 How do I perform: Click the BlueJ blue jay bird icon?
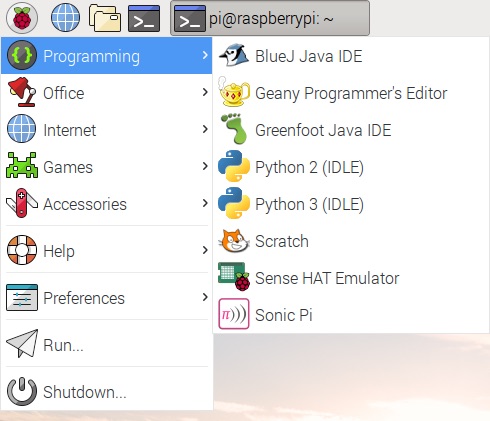pyautogui.click(x=234, y=55)
